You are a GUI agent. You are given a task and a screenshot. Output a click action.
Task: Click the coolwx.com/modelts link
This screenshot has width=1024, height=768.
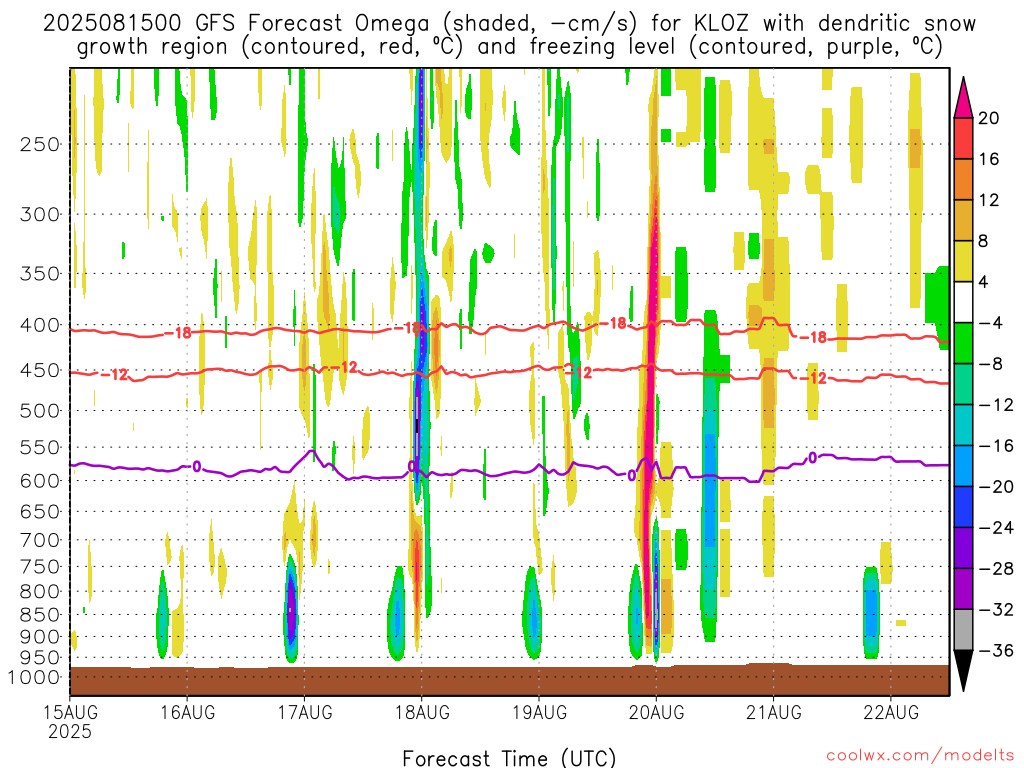click(x=920, y=756)
